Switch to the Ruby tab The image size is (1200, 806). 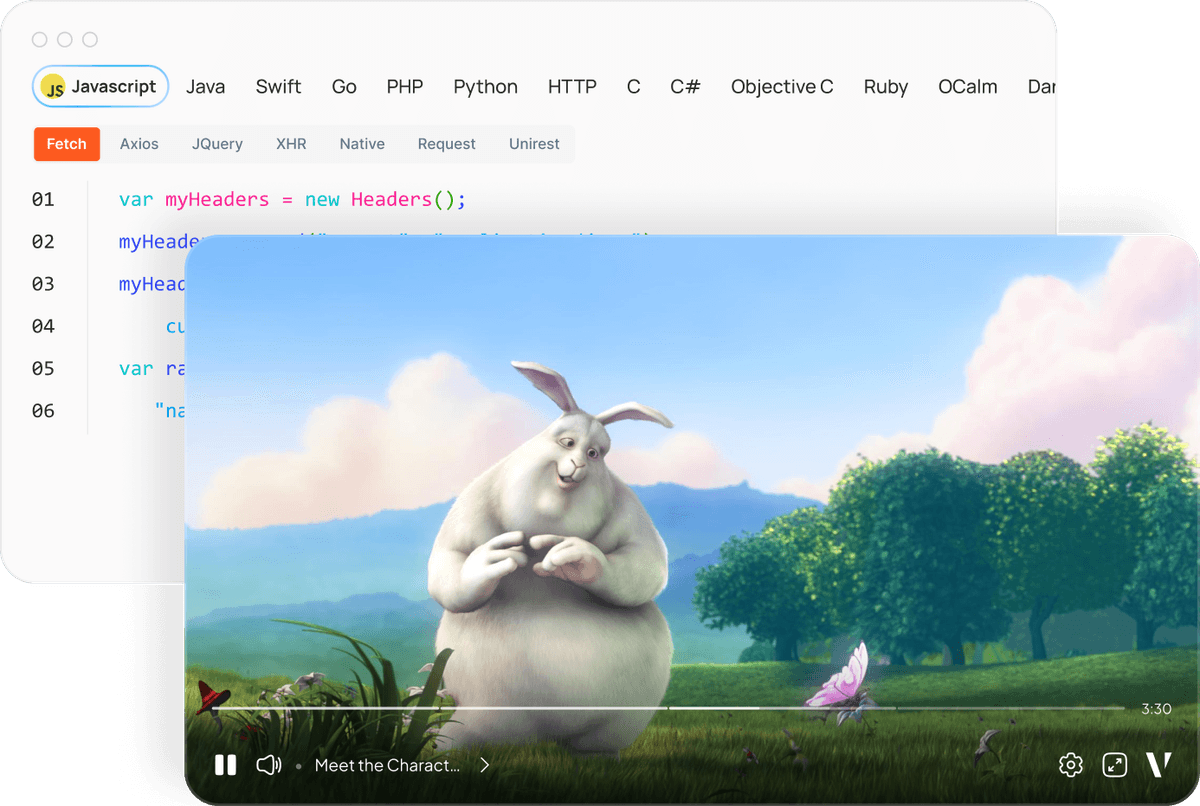886,87
